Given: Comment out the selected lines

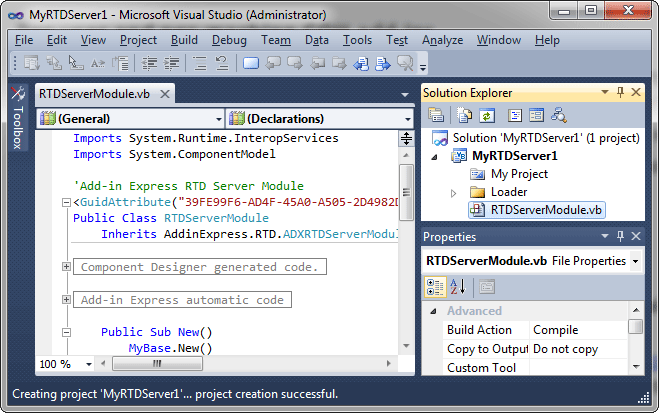Looking at the screenshot, I should 200,63.
